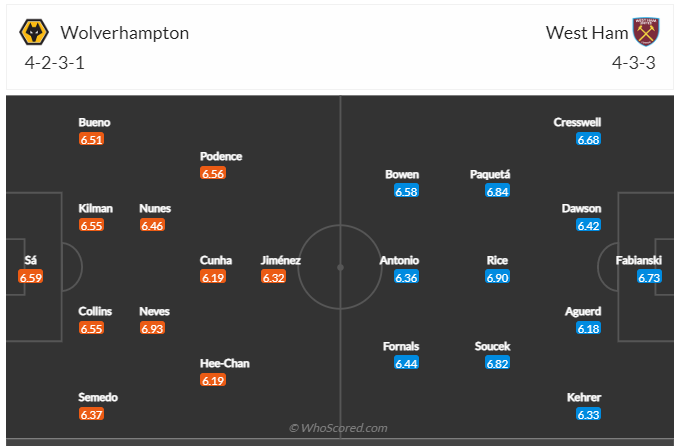The width and height of the screenshot is (677, 446).
Task: Click the Wolverhampton club crest icon
Action: click(x=34, y=33)
